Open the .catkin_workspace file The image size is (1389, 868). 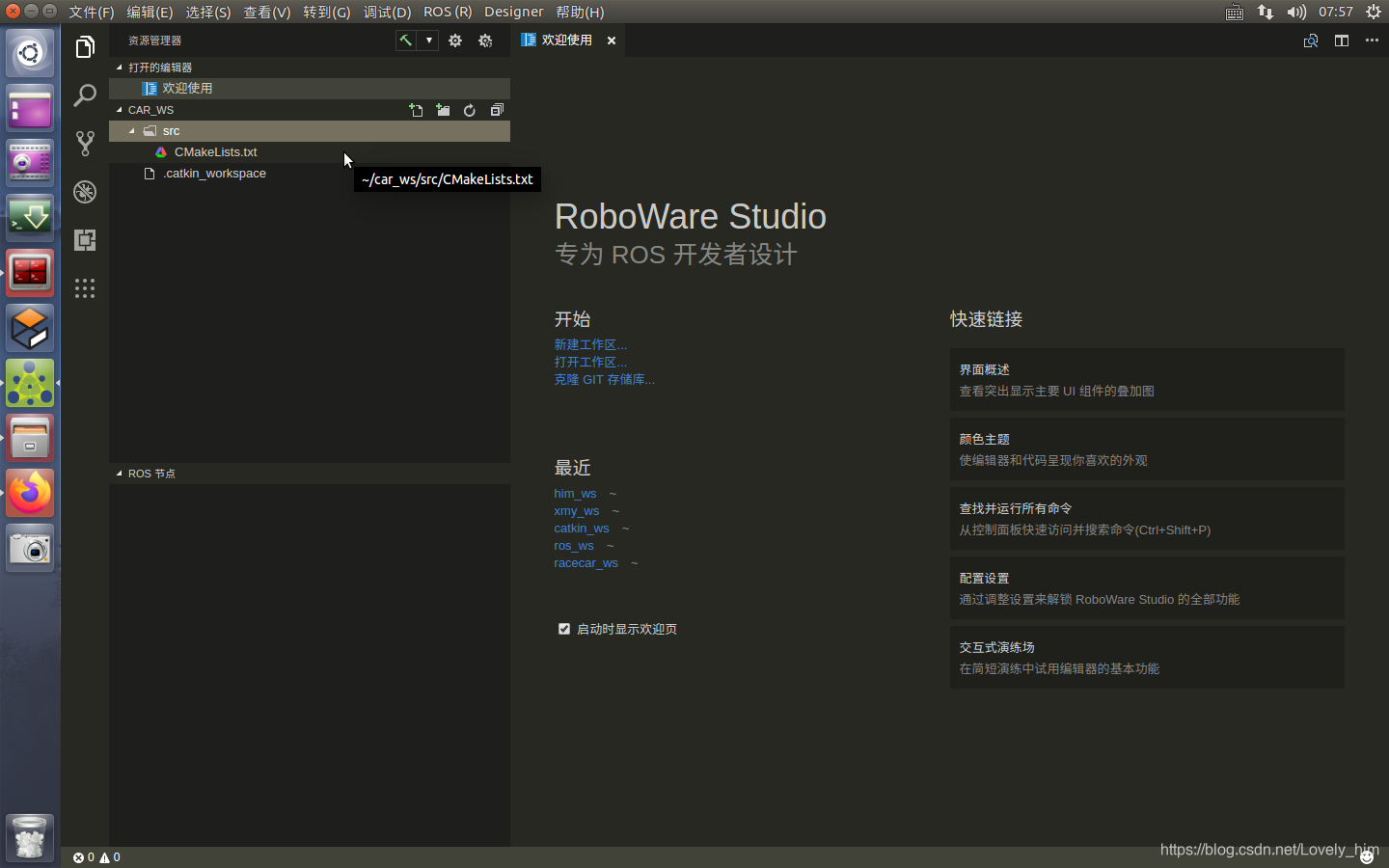(310, 174)
